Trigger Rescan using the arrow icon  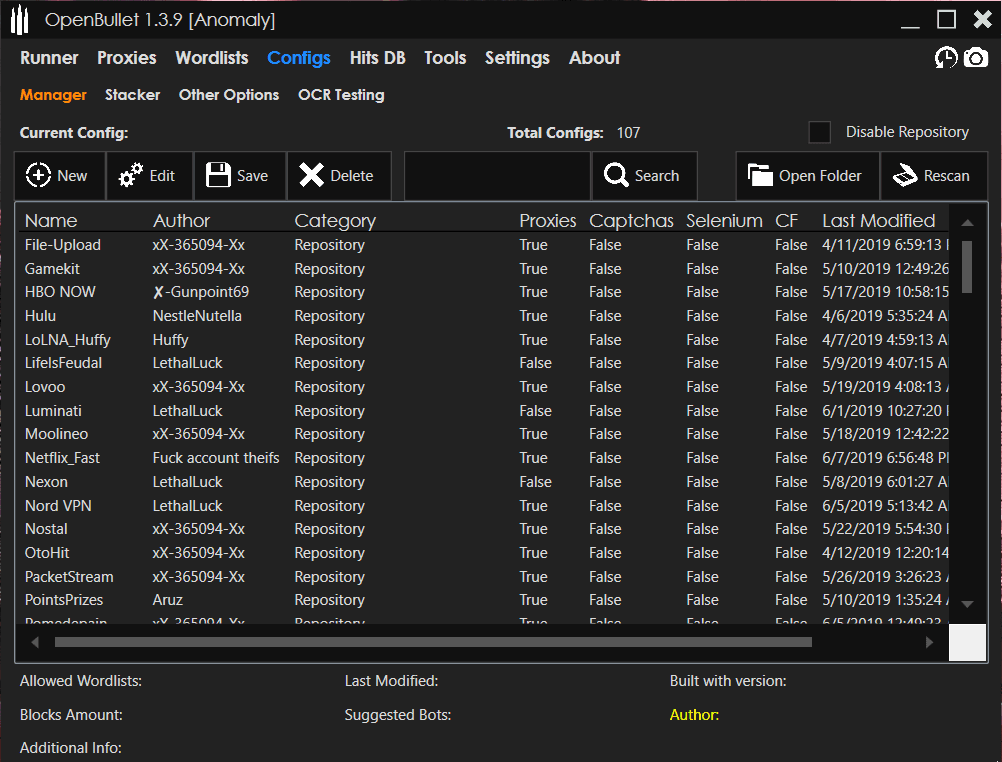(x=903, y=175)
